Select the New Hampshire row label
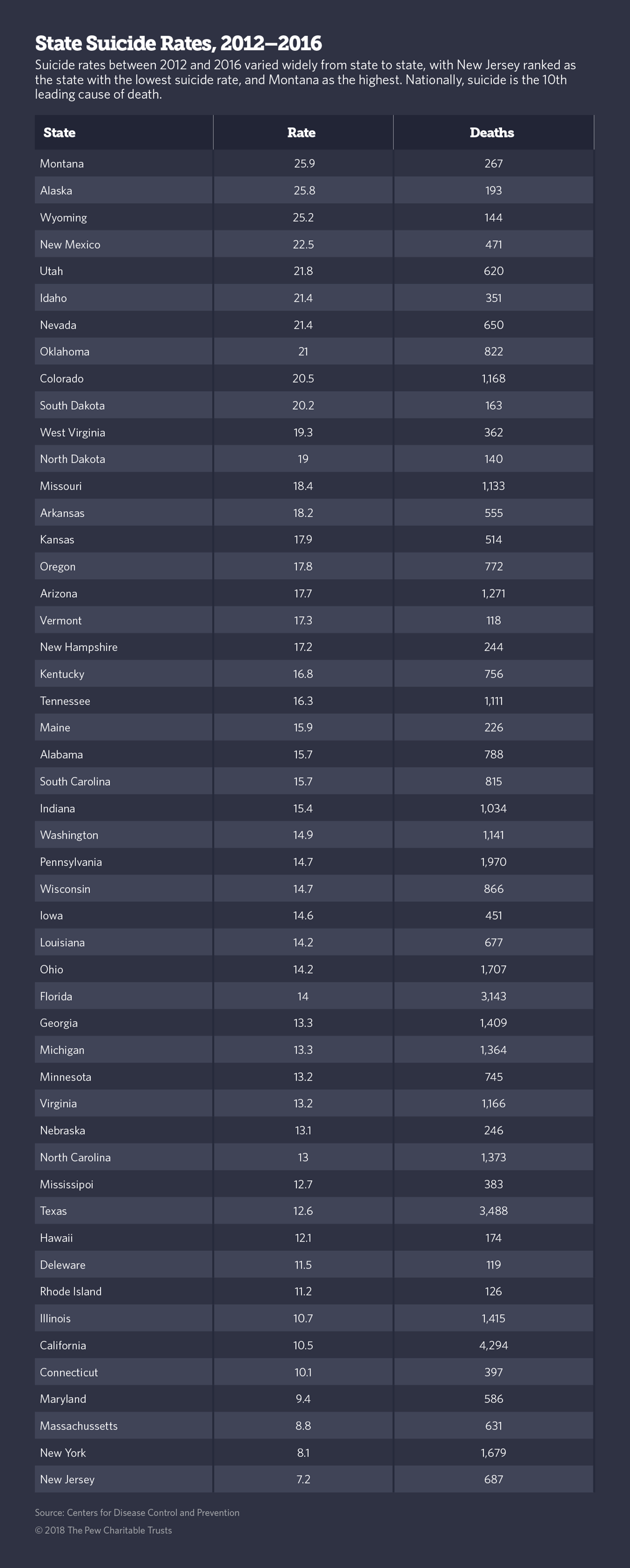This screenshot has width=630, height=1568. point(79,647)
